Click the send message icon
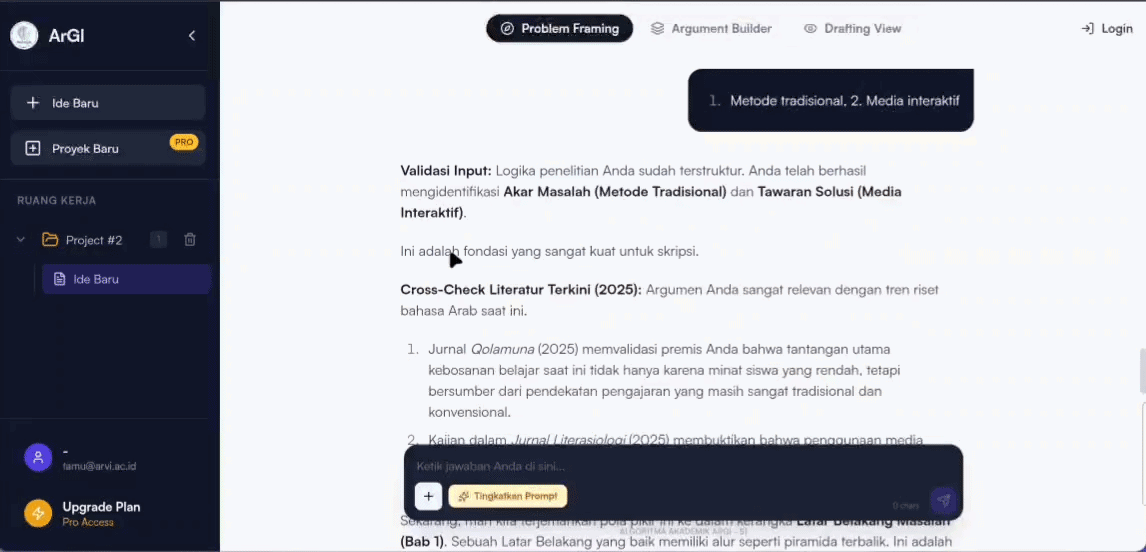This screenshot has width=1146, height=552. click(x=943, y=501)
